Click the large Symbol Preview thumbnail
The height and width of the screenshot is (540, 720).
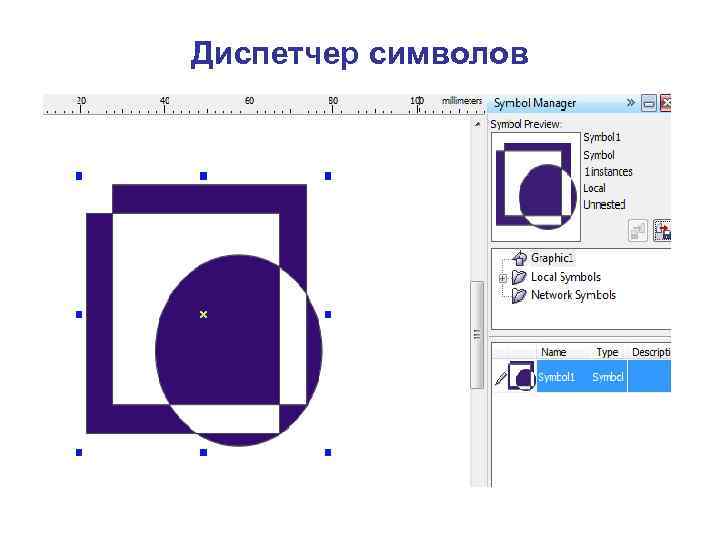(x=536, y=187)
